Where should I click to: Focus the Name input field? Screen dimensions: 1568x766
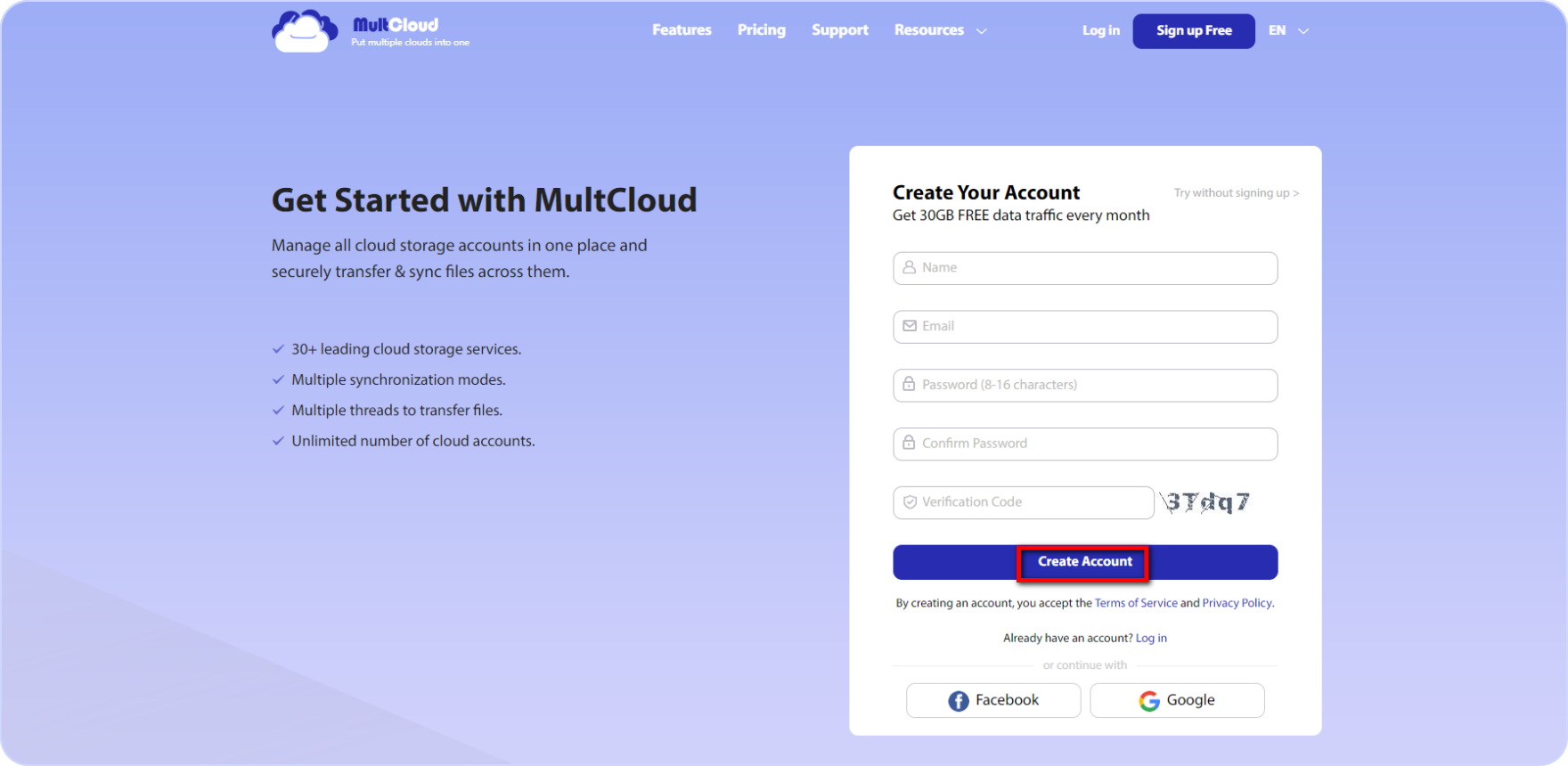click(x=1085, y=268)
